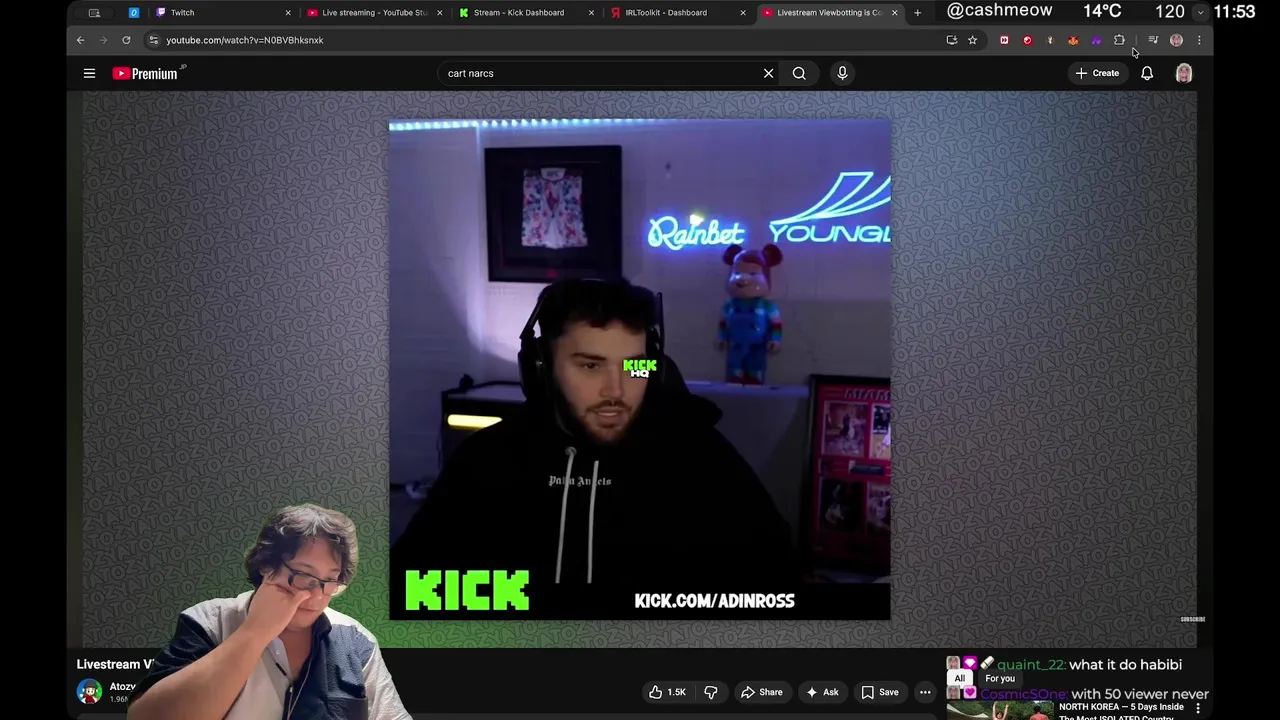Open YouTube notifications bell

click(1147, 73)
